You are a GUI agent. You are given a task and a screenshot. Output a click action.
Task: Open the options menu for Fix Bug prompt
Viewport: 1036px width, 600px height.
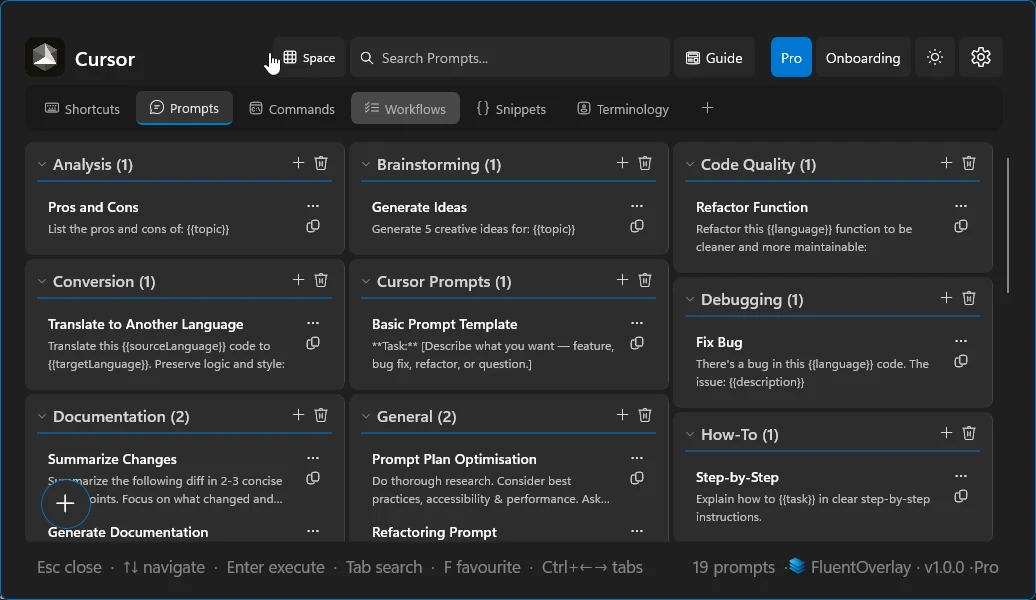click(x=961, y=341)
